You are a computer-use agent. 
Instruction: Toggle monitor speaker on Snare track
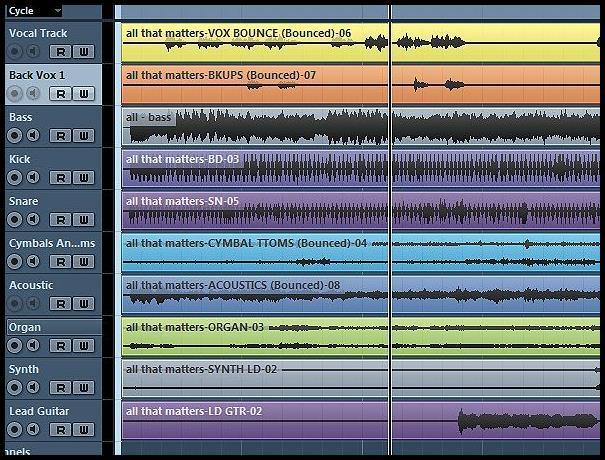[x=34, y=220]
